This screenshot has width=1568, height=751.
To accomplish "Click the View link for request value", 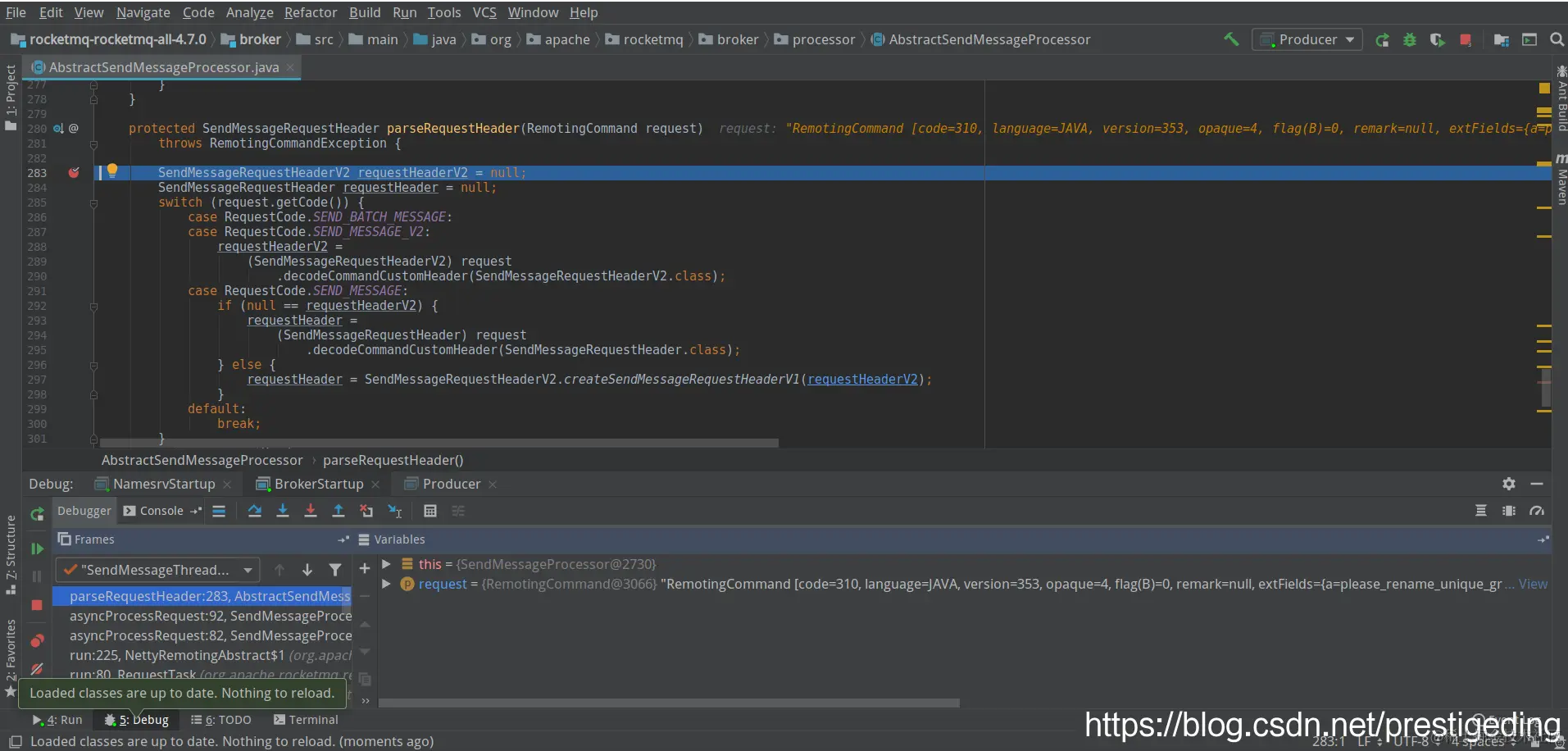I will (x=1533, y=584).
